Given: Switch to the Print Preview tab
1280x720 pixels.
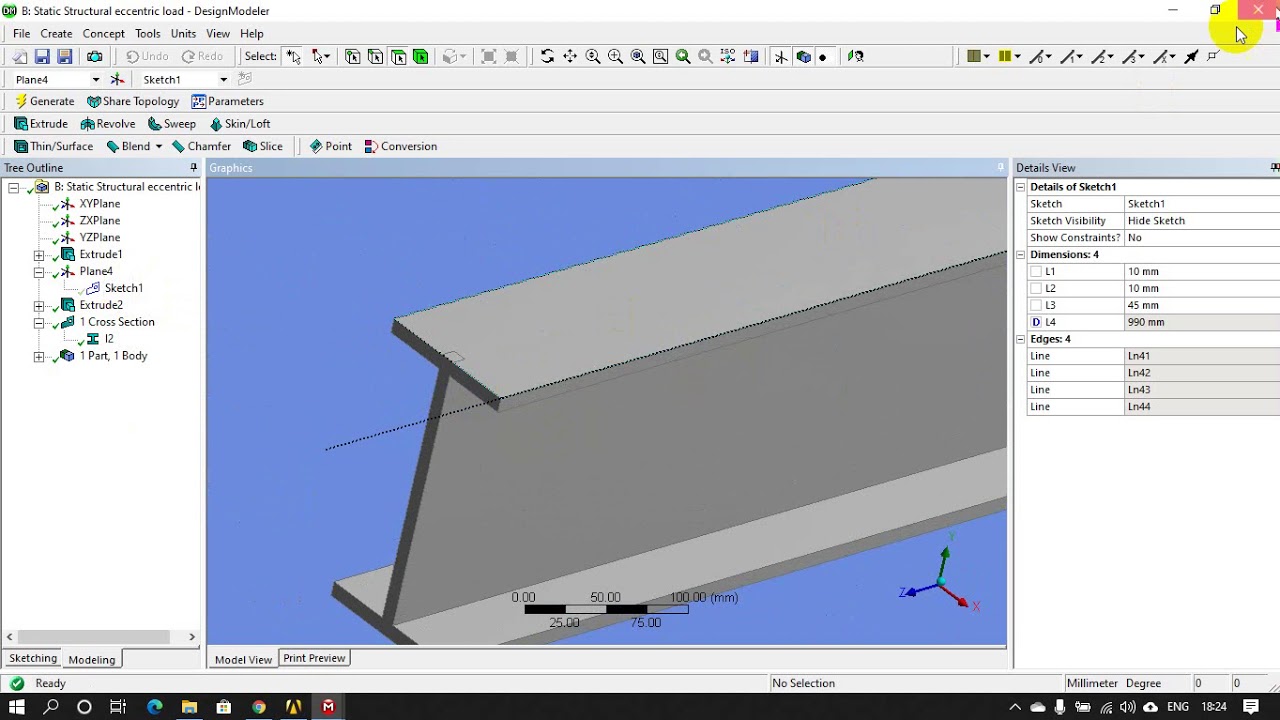Looking at the screenshot, I should tap(314, 658).
